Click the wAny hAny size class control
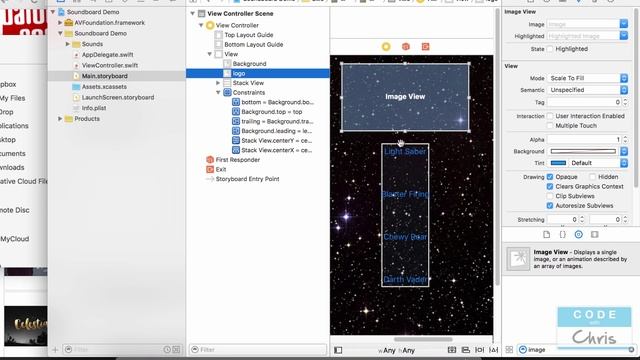 (x=396, y=350)
